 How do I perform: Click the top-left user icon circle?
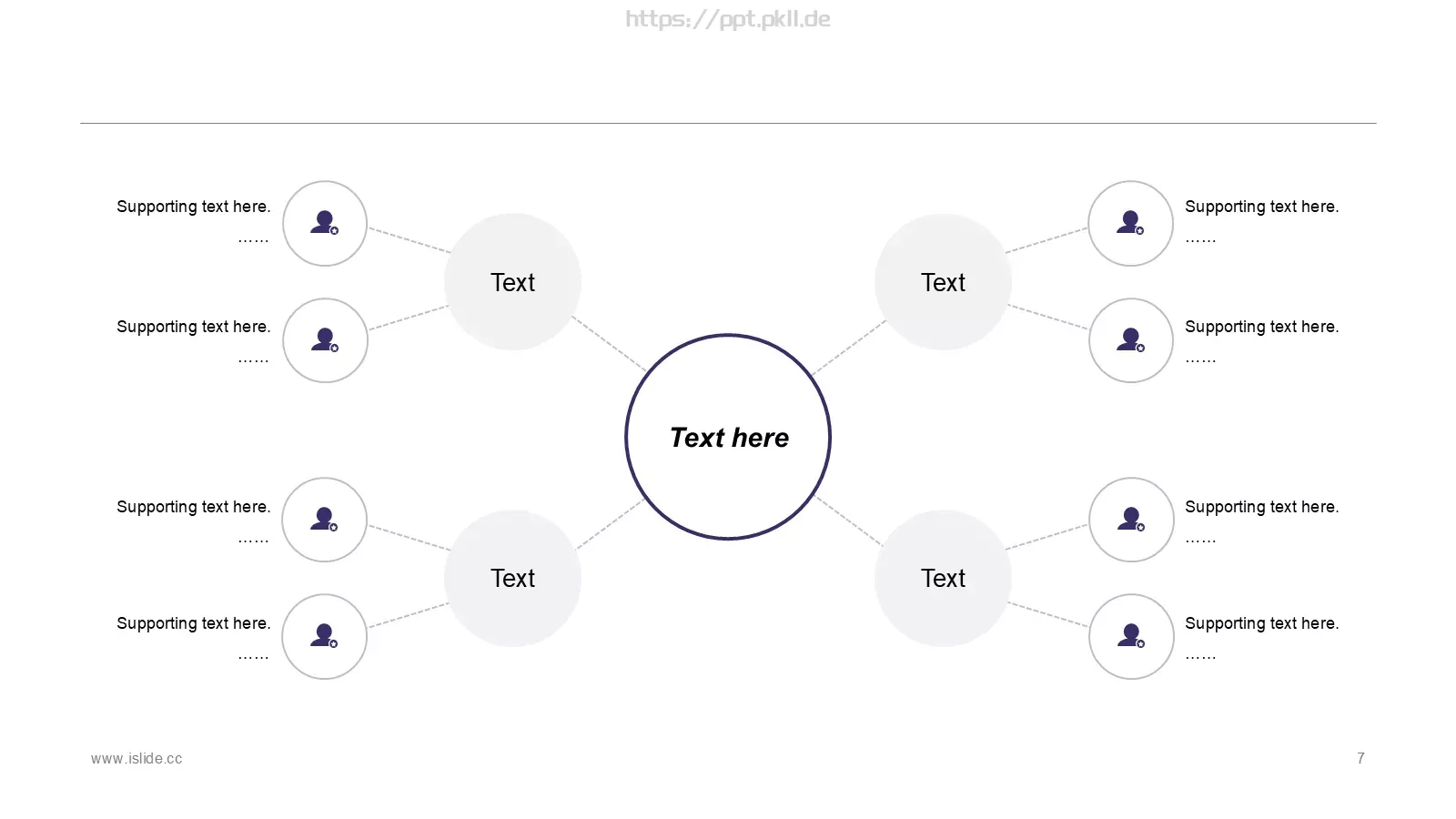pos(325,224)
